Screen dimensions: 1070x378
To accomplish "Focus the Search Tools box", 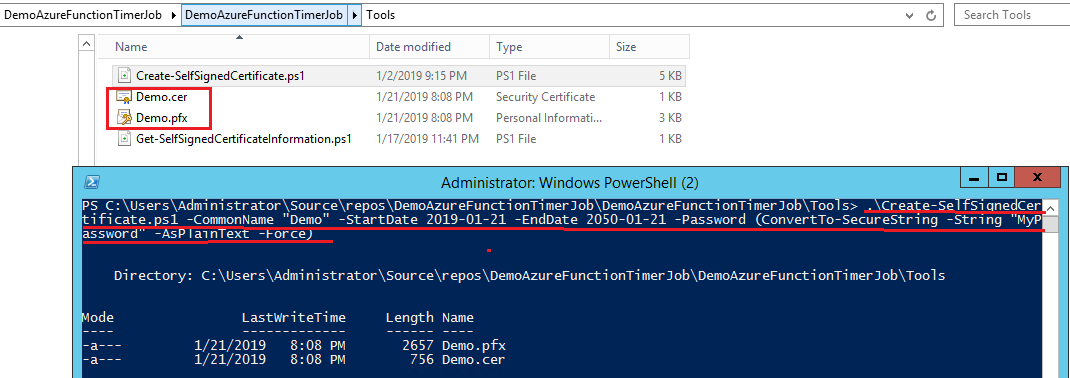I will [1012, 14].
